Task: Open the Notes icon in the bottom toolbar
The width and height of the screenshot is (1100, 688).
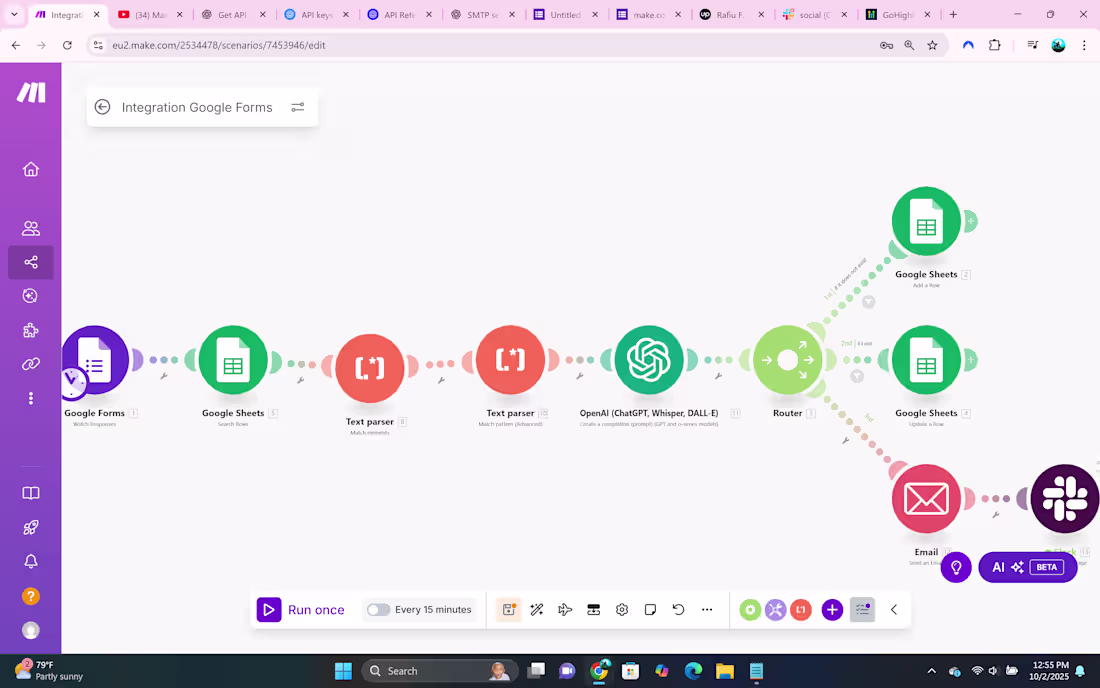Action: tap(650, 609)
